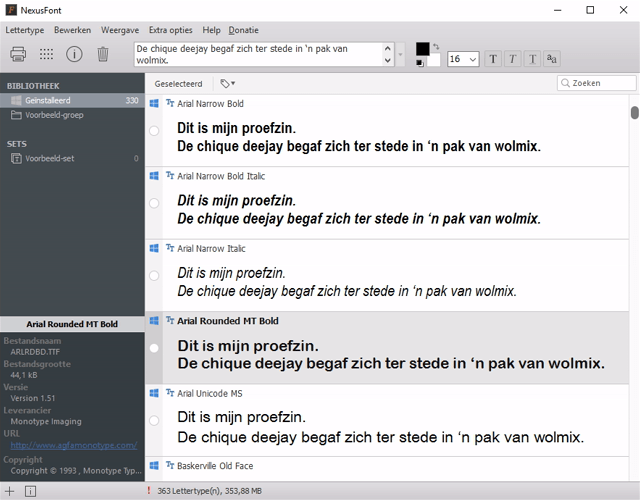Click Arial Rounded MT Bold details panel header
This screenshot has width=640, height=500.
point(72,324)
